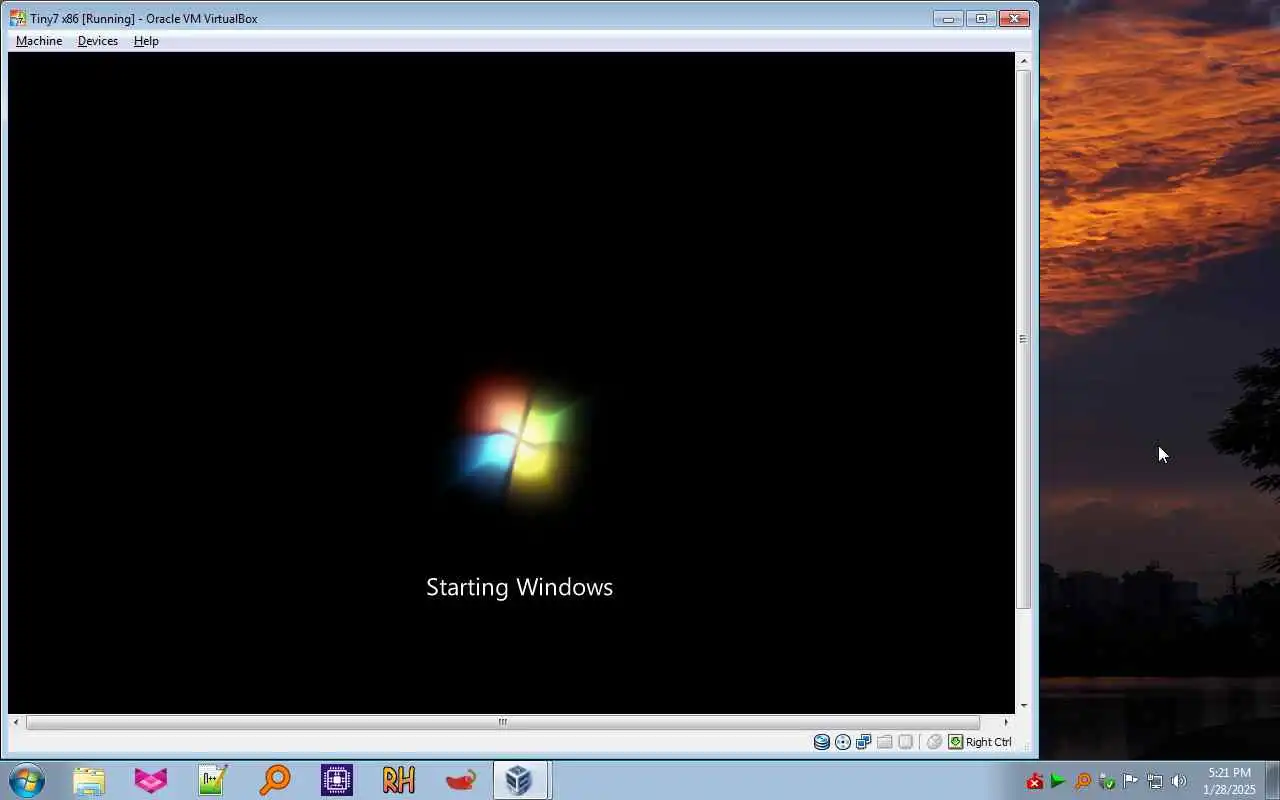Open the Machine menu
Image resolution: width=1280 pixels, height=800 pixels.
point(39,41)
